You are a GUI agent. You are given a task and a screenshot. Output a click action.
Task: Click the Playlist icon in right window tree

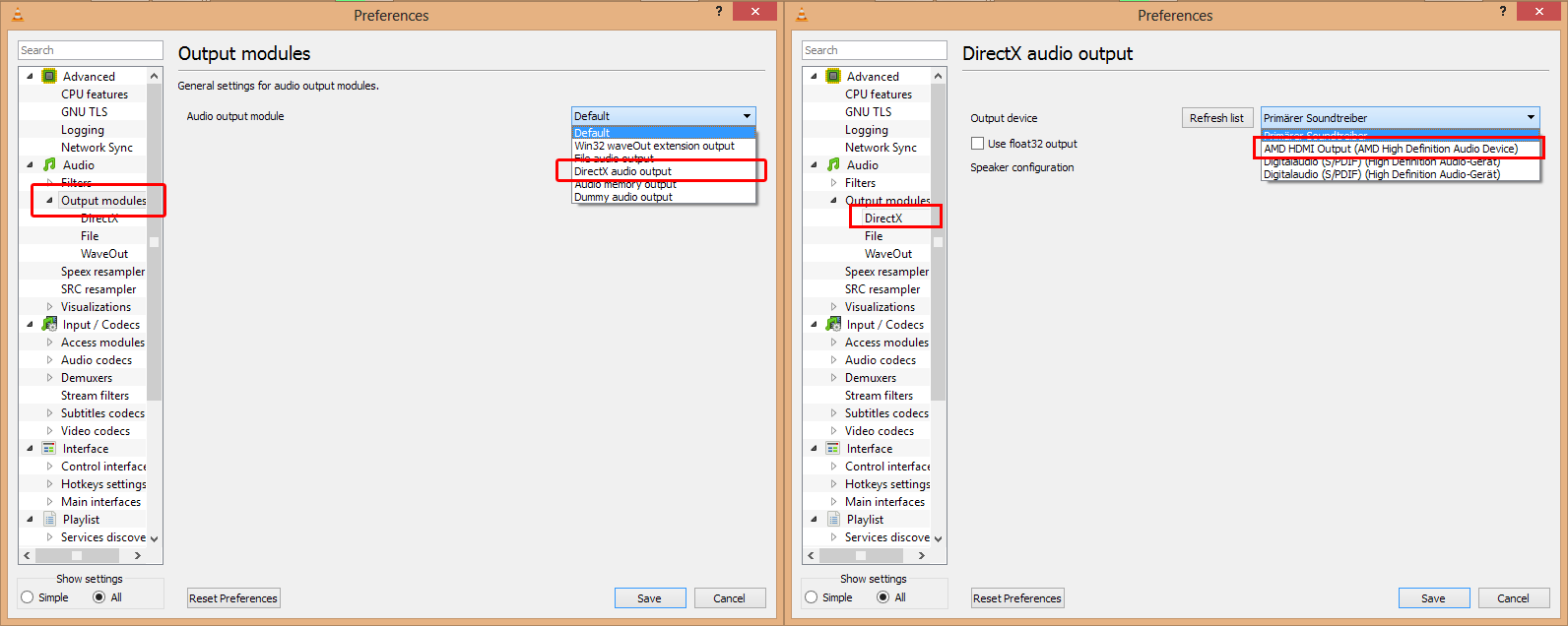(833, 519)
